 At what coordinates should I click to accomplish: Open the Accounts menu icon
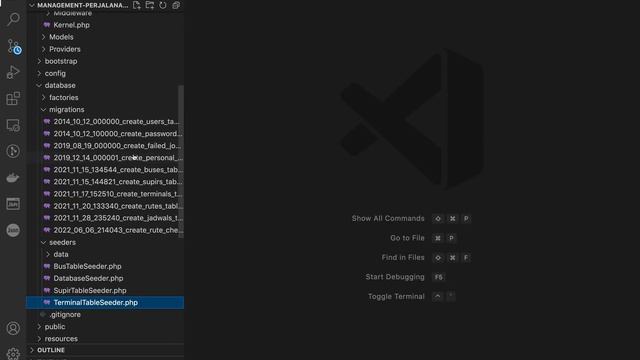(x=13, y=328)
